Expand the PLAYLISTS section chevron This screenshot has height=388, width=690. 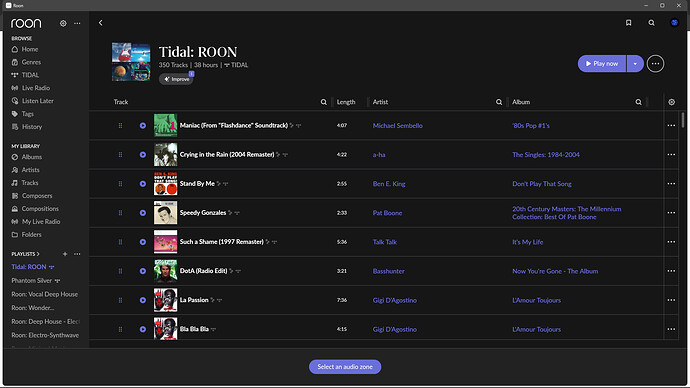(38, 254)
